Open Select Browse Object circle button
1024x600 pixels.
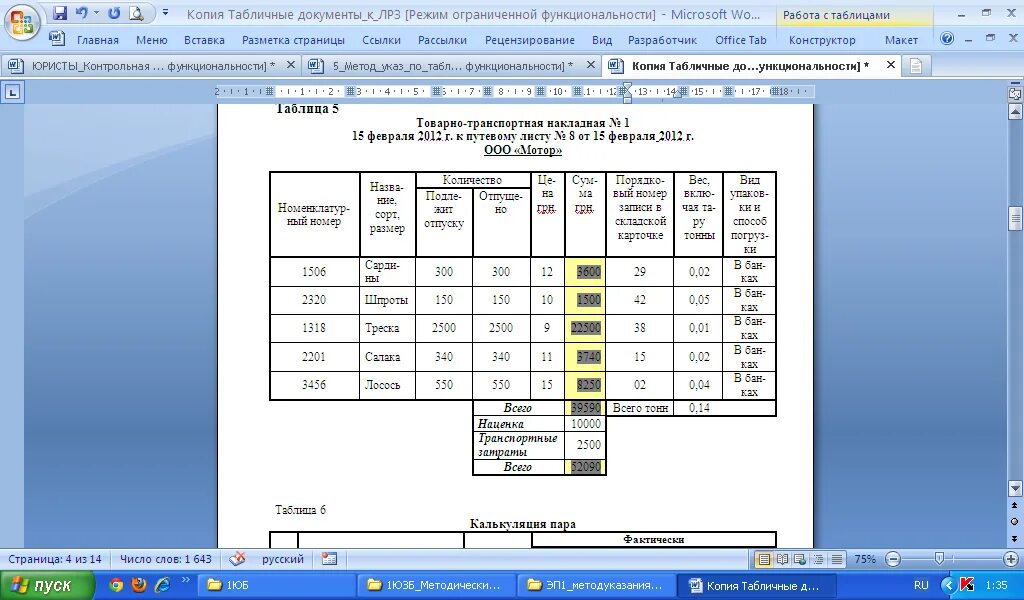pyautogui.click(x=1015, y=522)
